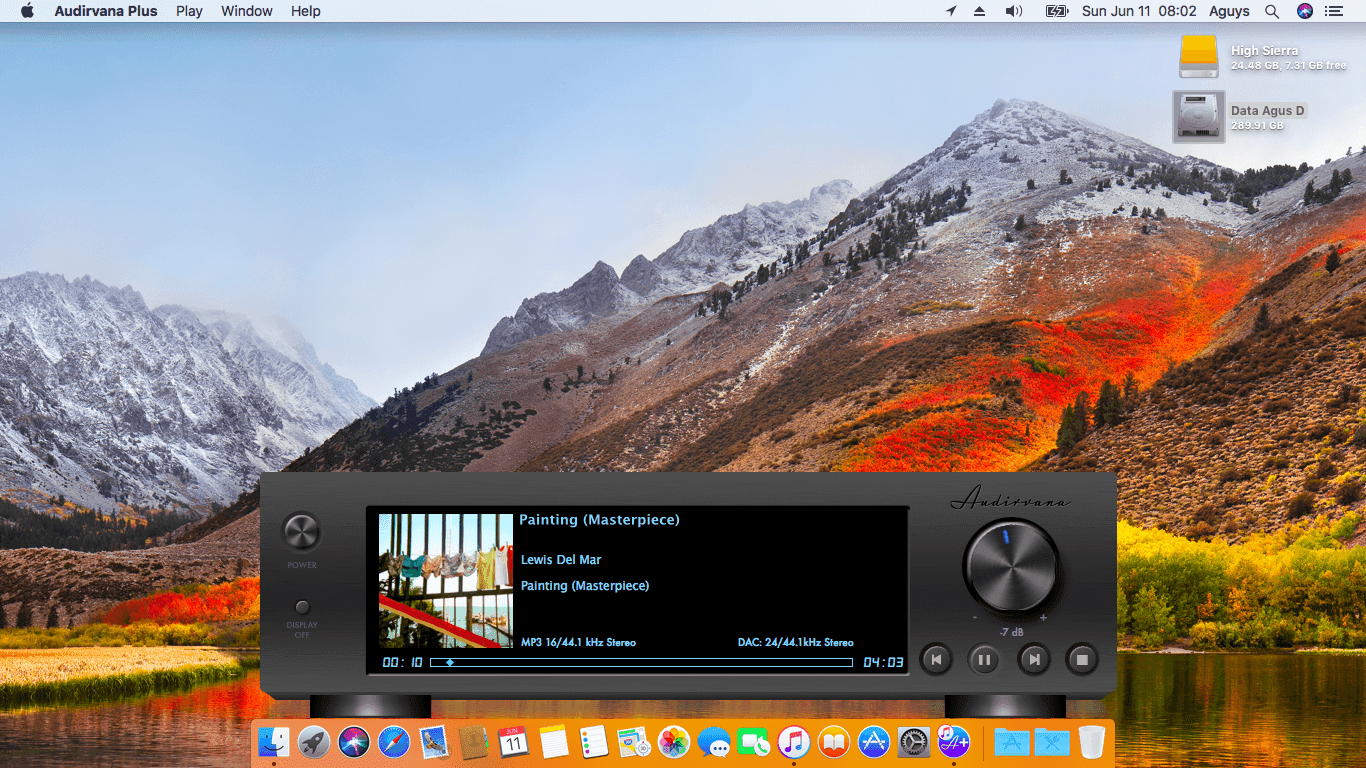The image size is (1366, 768).
Task: Click the battery charging status icon
Action: (1057, 11)
